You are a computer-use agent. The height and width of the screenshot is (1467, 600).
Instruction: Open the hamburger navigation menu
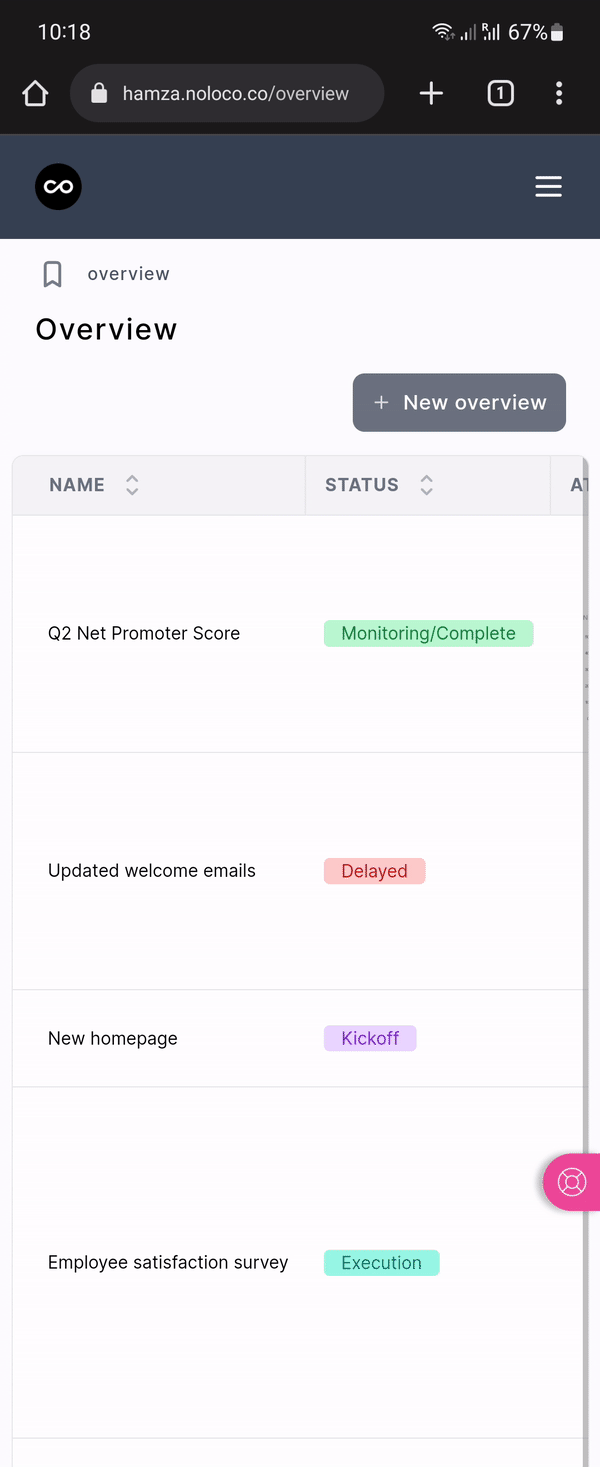tap(548, 187)
